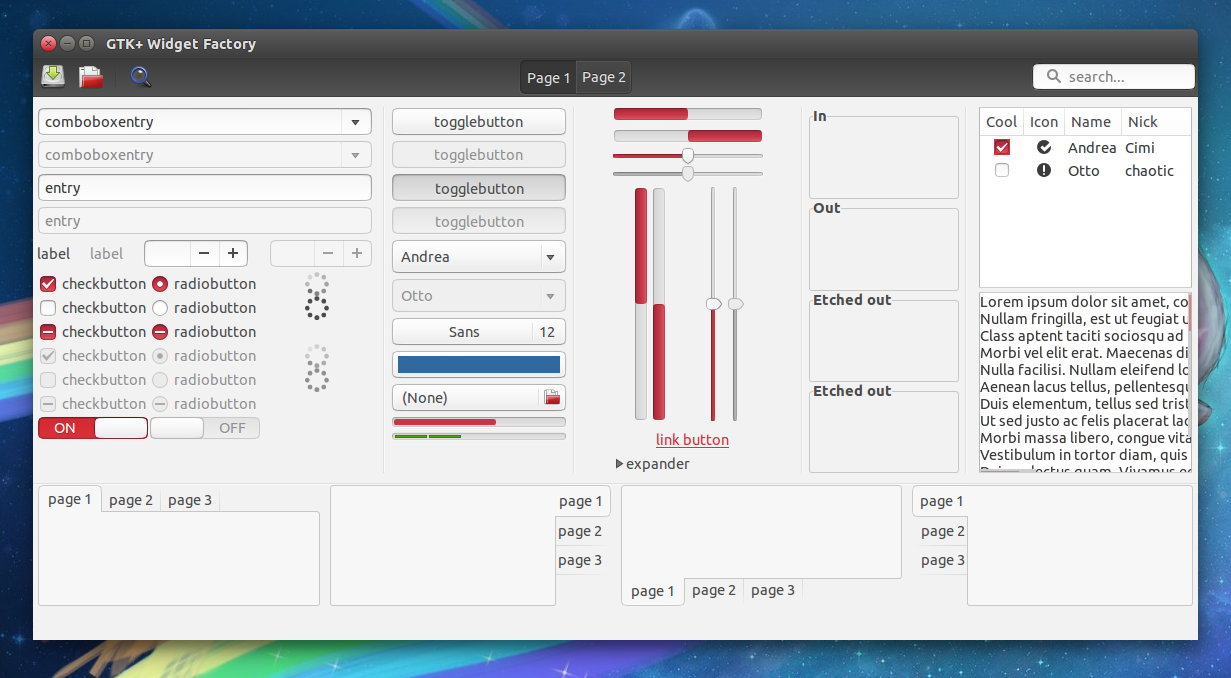Click the file chooser icon beside (None)
Image resolution: width=1231 pixels, height=678 pixels.
point(551,397)
